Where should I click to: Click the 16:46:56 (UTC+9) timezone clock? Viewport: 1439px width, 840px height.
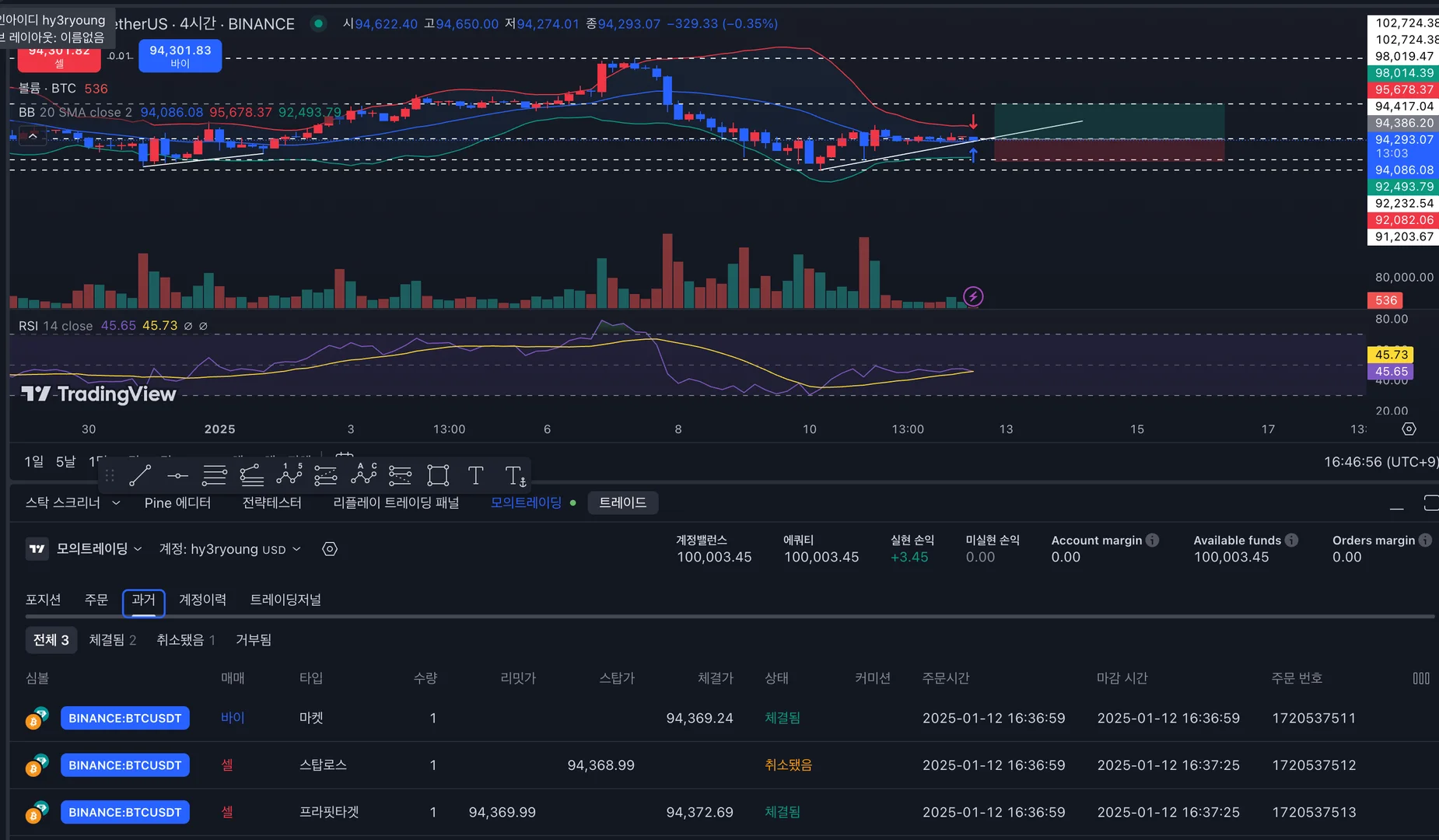coord(1381,462)
